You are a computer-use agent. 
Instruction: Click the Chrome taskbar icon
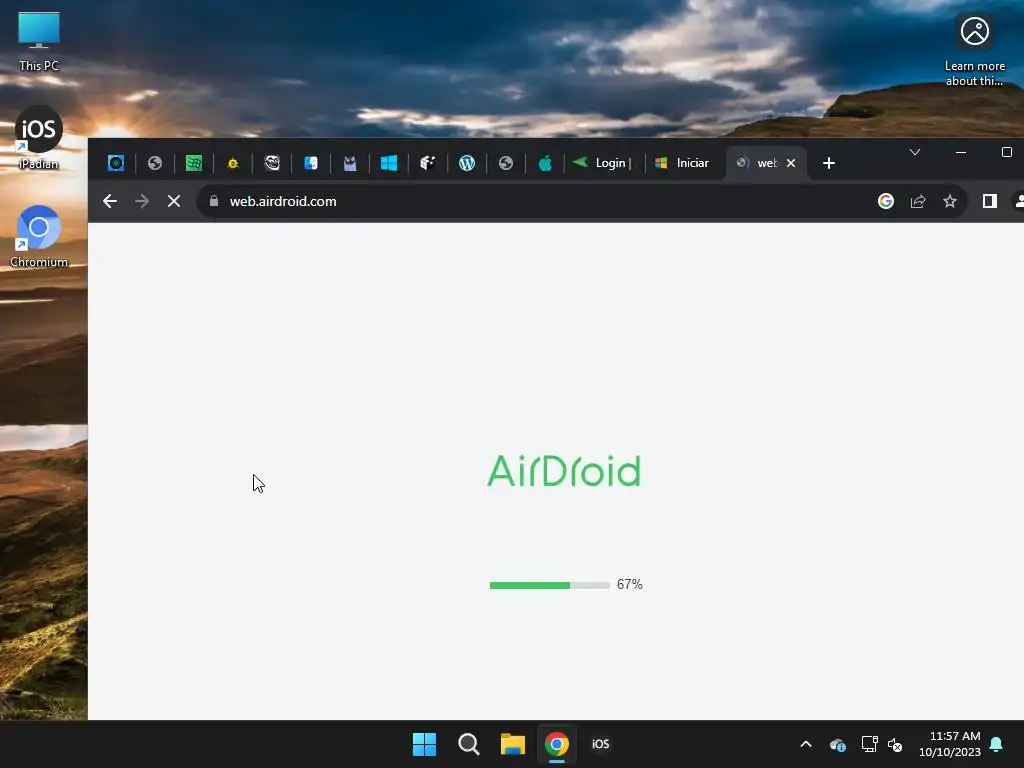tap(557, 744)
